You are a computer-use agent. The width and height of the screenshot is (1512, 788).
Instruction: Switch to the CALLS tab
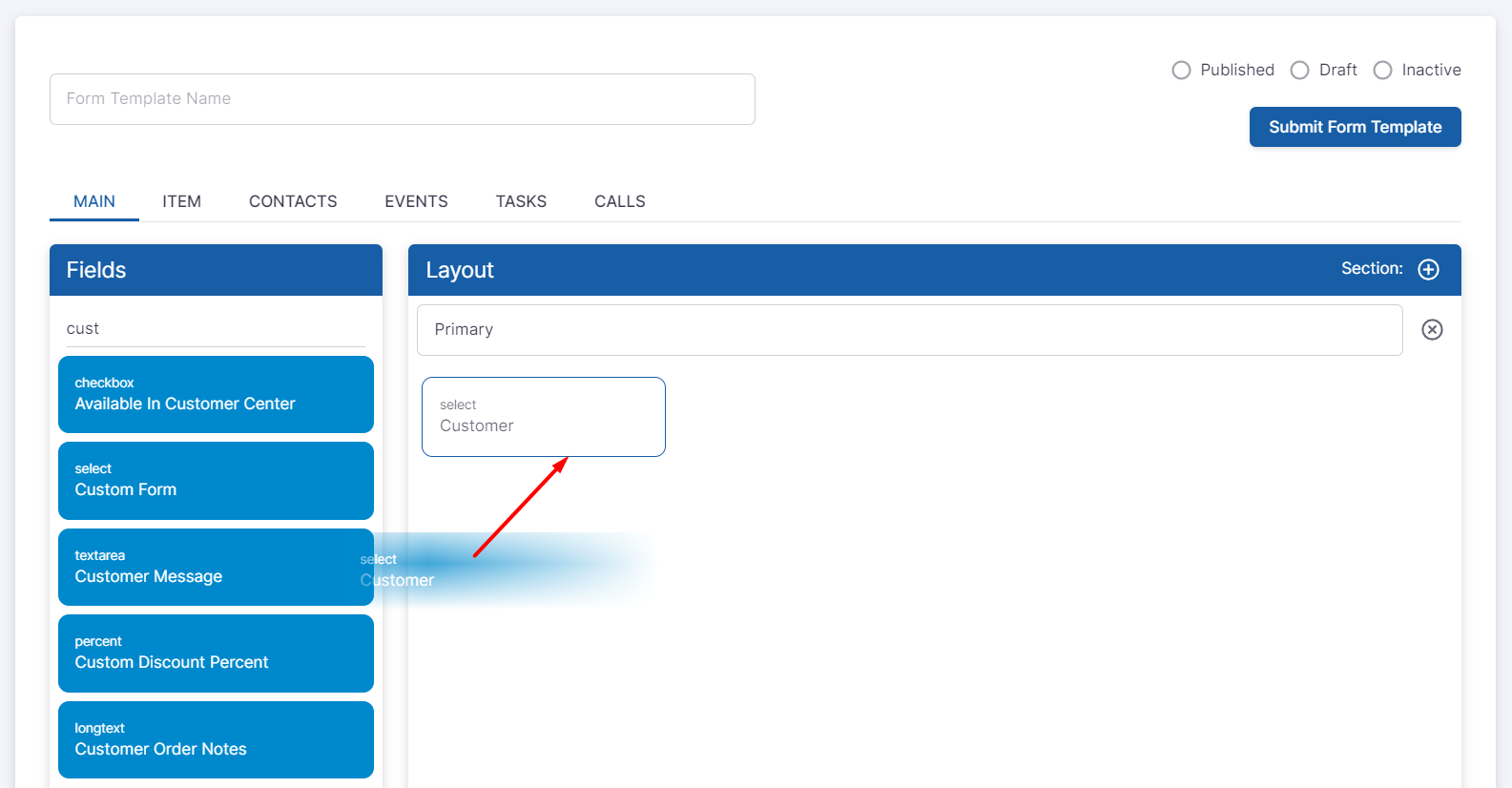coord(620,201)
